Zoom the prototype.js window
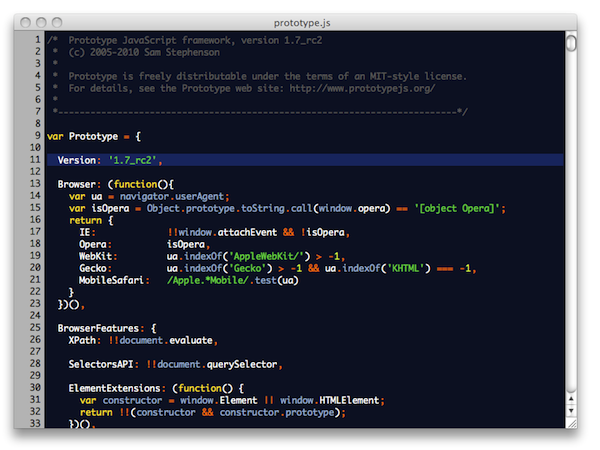Image resolution: width=600 pixels, height=450 pixels. pos(57,23)
